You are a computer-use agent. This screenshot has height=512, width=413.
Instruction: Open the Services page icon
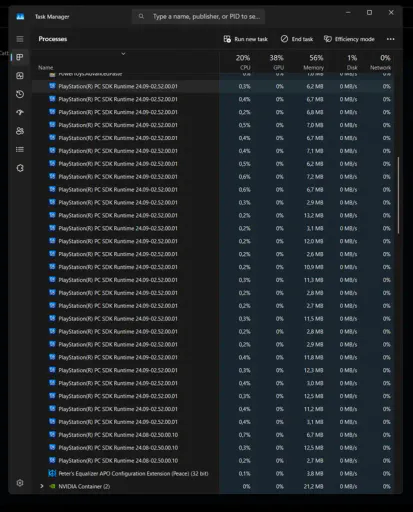tap(20, 168)
